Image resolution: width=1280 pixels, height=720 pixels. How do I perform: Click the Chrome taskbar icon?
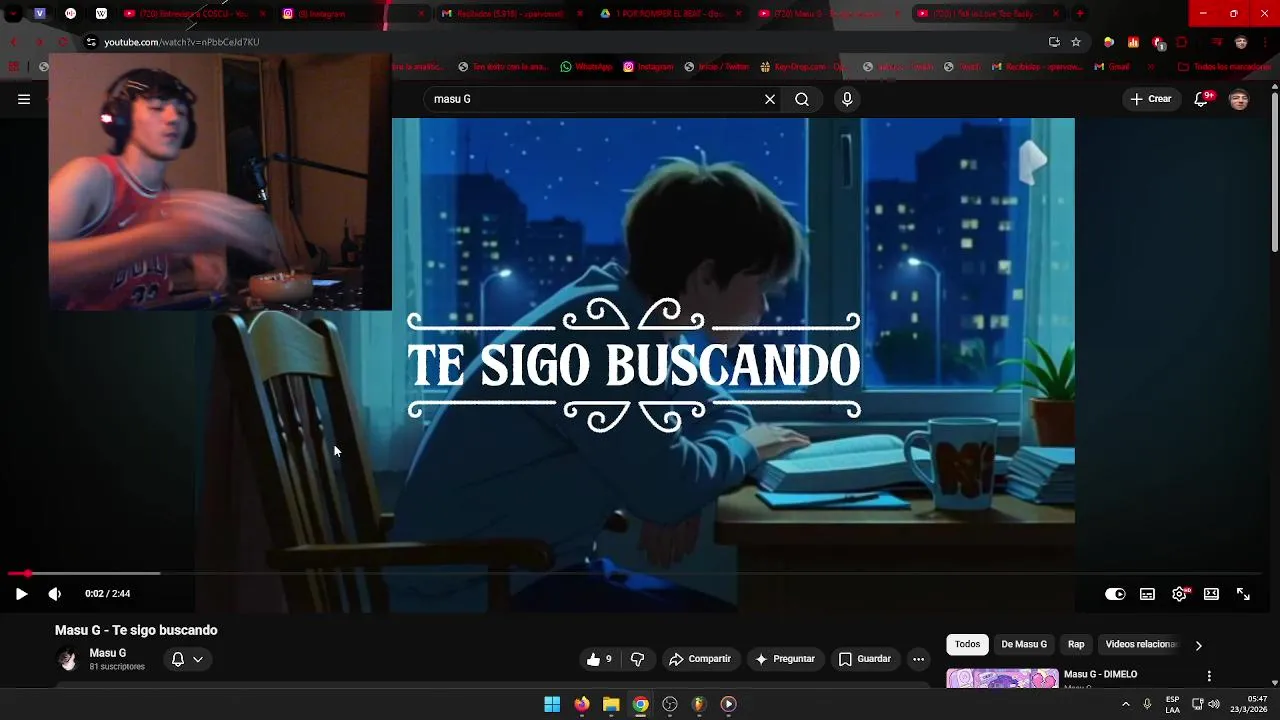coord(640,704)
